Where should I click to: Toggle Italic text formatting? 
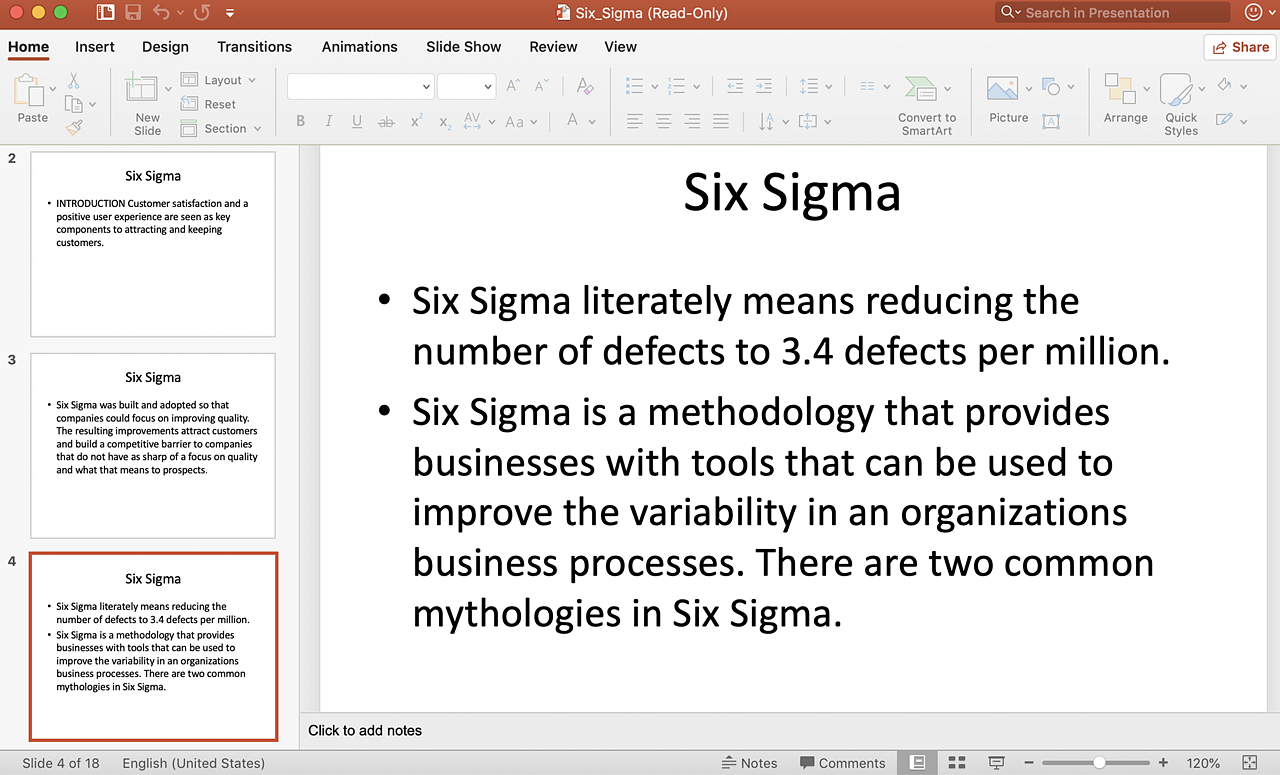(328, 122)
